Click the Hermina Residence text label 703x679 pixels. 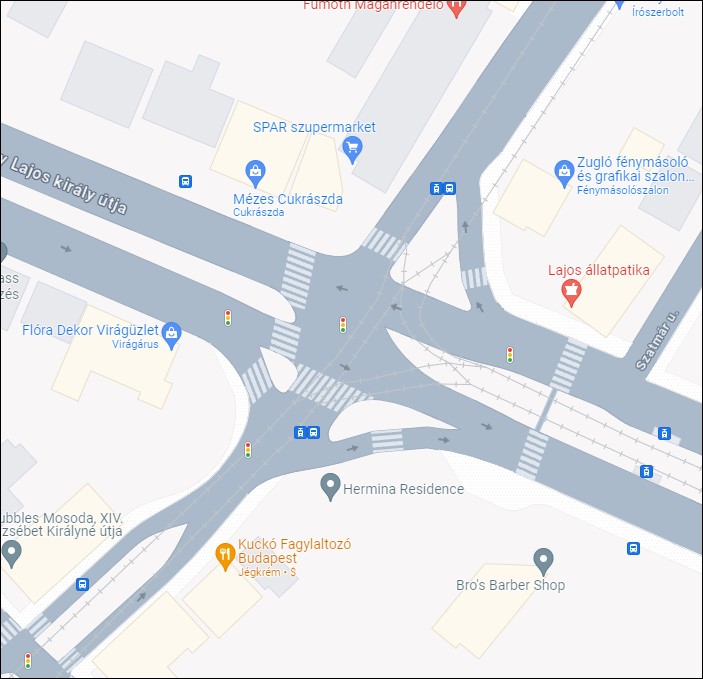coord(404,489)
